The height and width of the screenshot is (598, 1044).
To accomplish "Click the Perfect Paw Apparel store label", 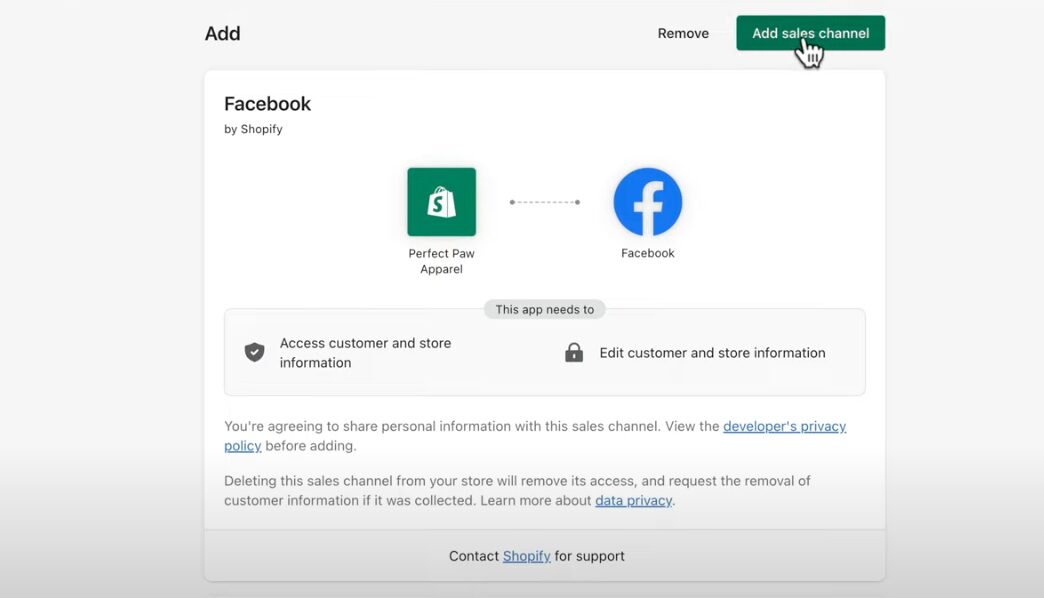I will 441,261.
